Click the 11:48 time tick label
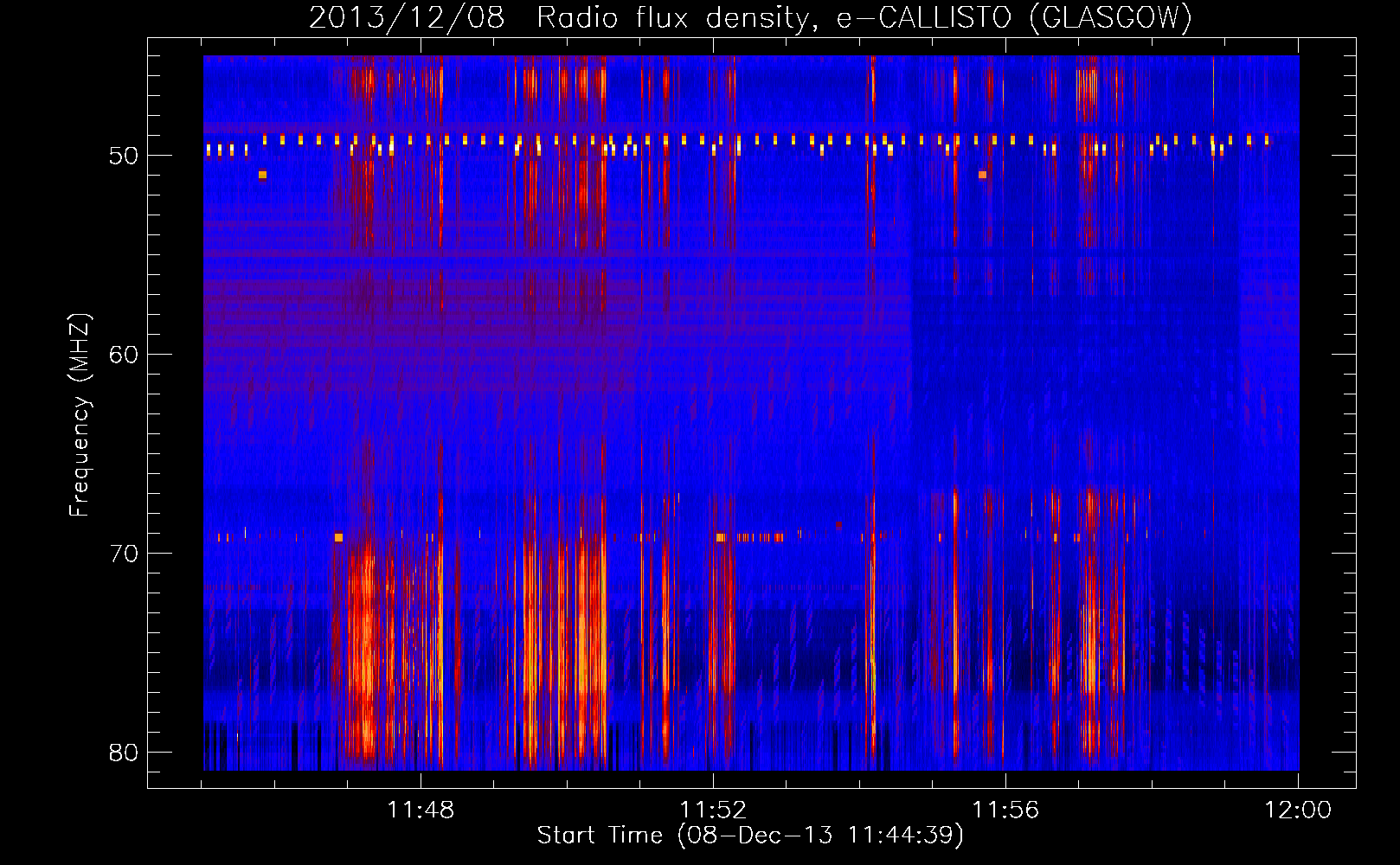 pyautogui.click(x=421, y=811)
